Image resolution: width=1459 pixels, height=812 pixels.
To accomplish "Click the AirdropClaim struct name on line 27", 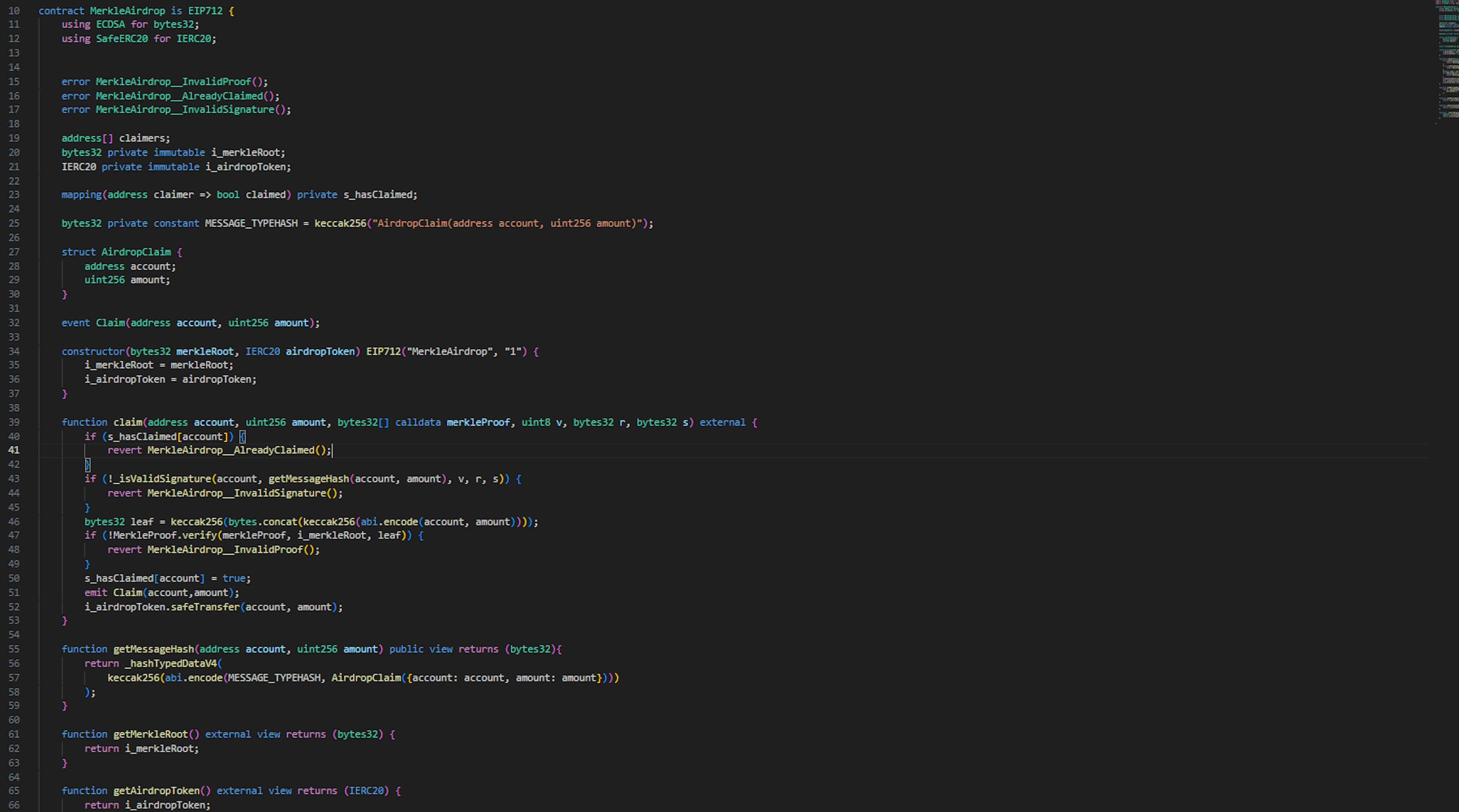I will (136, 252).
